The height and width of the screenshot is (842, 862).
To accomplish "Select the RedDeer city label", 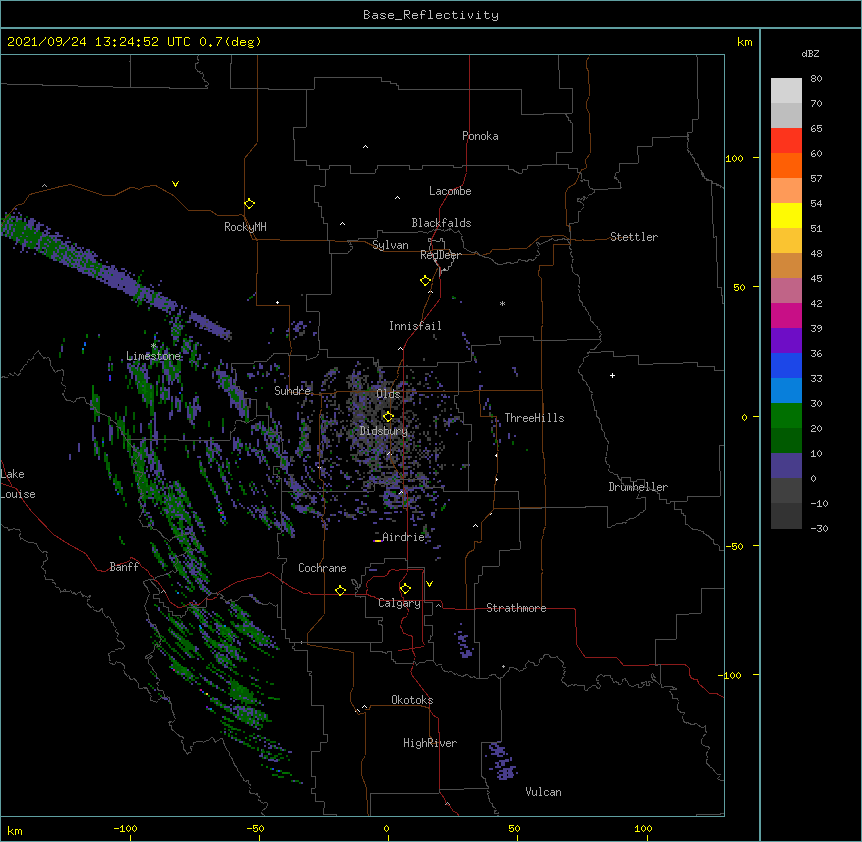I will (440, 255).
